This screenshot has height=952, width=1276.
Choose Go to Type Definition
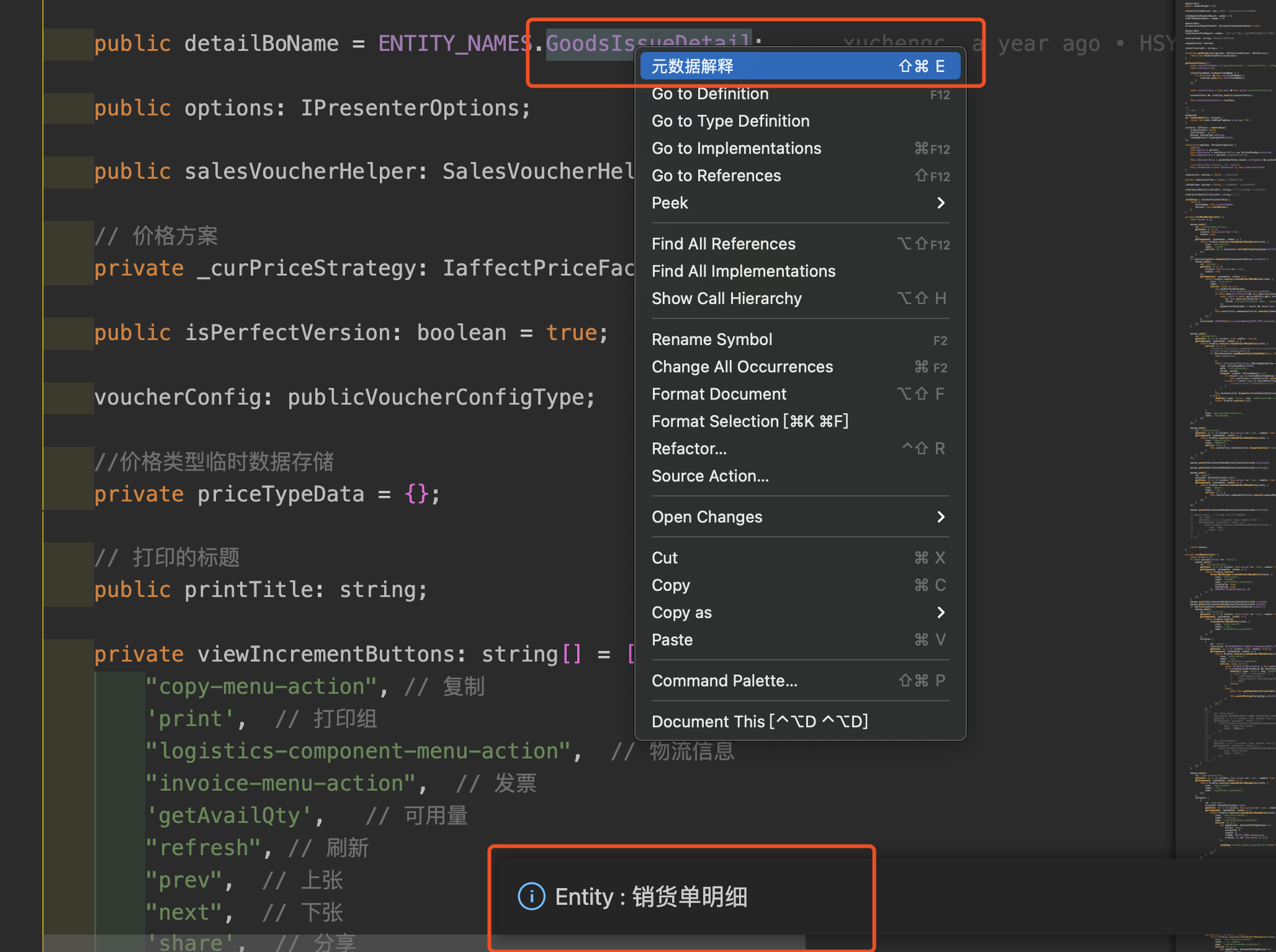800,121
